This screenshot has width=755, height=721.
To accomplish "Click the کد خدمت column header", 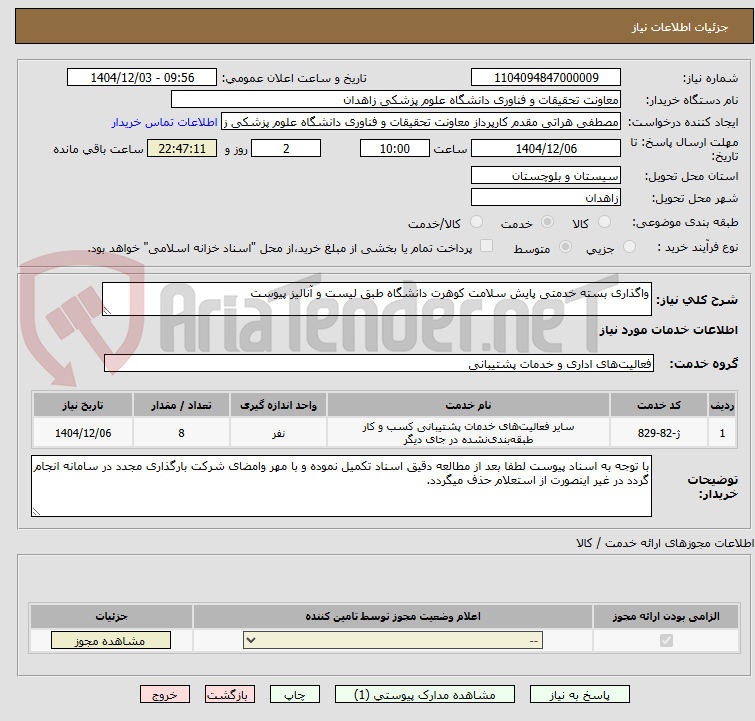I will [658, 405].
